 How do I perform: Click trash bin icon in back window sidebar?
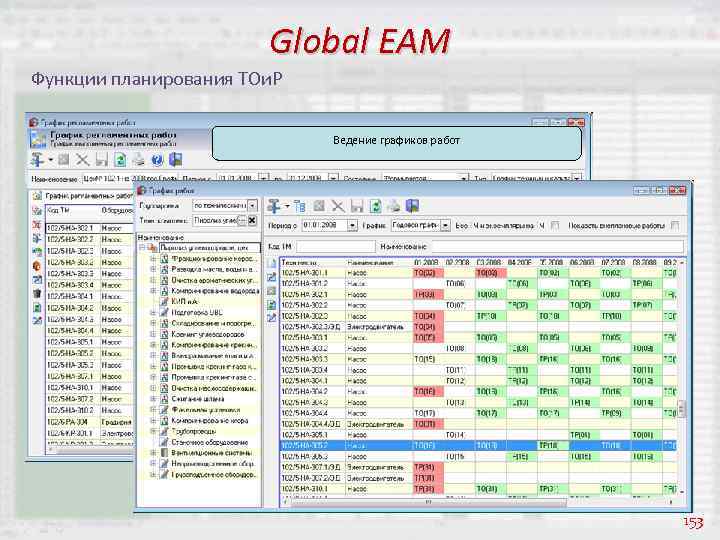(x=37, y=293)
